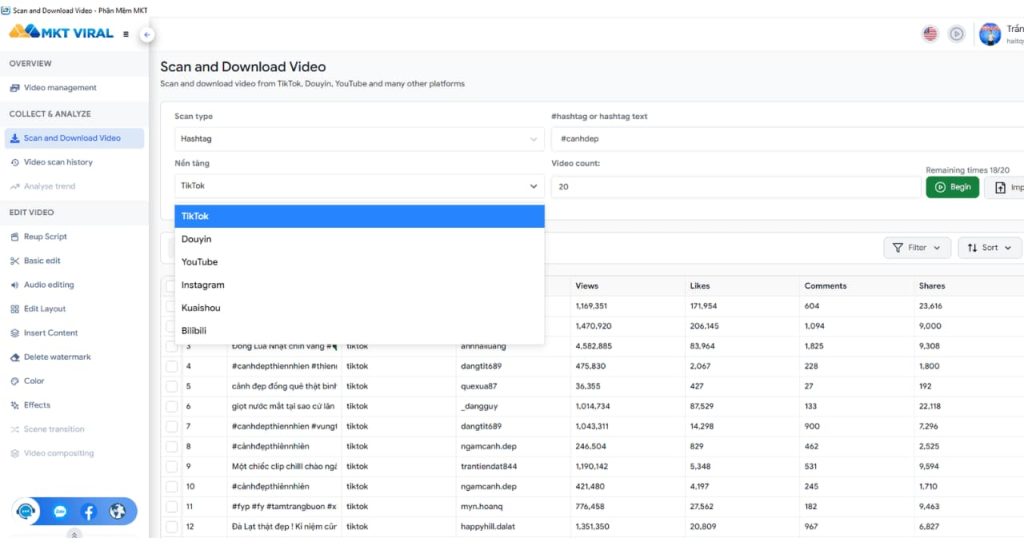The width and height of the screenshot is (1024, 550).
Task: Click title 'giọt nước mắt tại sao cứ lăn'
Action: (283, 406)
